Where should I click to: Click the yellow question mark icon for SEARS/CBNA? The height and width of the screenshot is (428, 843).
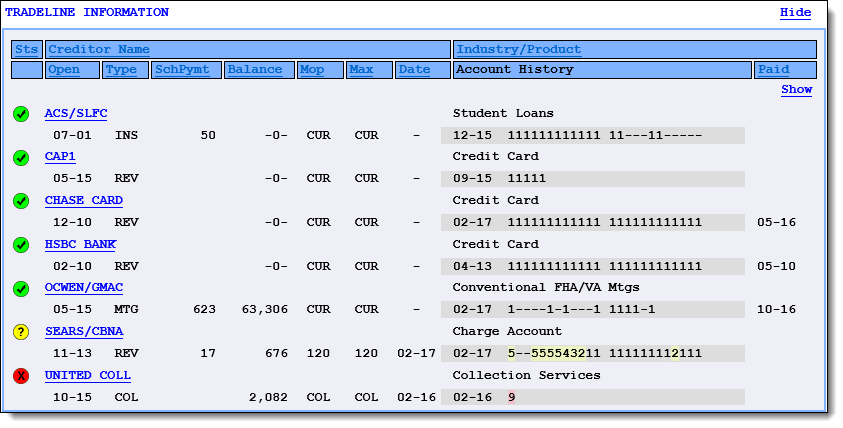click(x=21, y=332)
